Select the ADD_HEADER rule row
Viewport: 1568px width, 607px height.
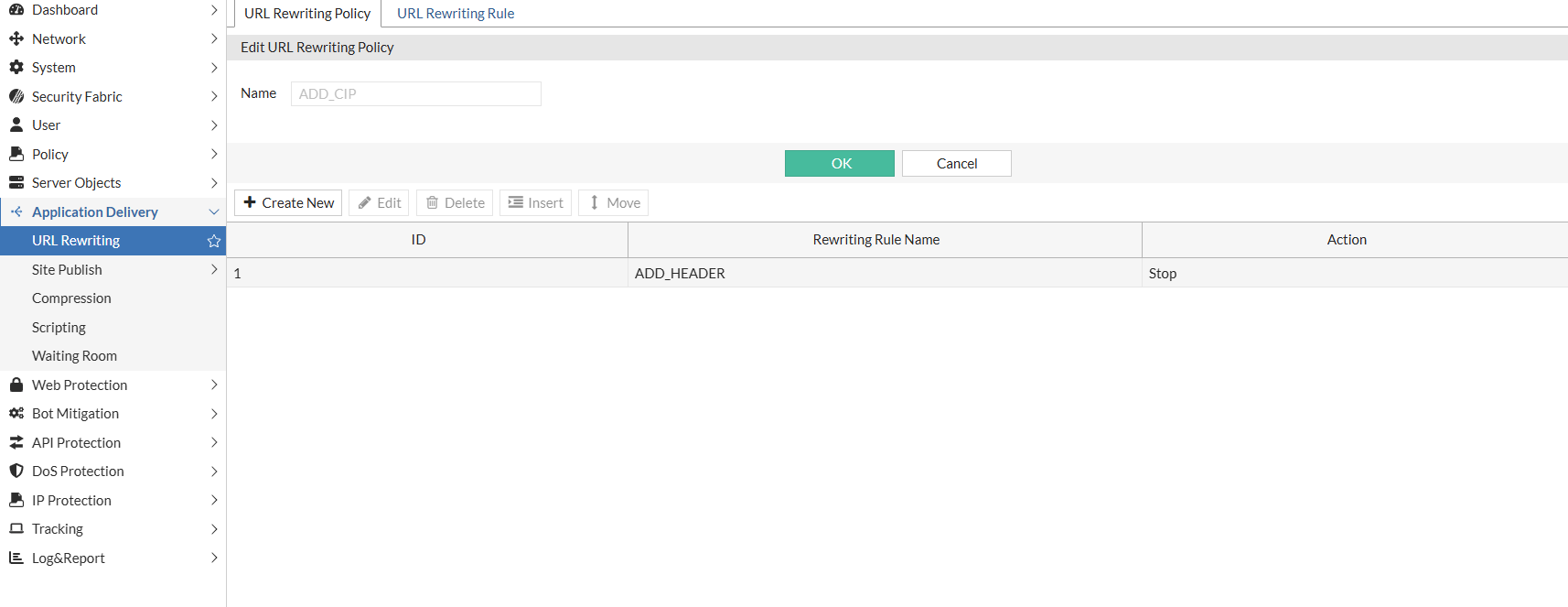897,273
